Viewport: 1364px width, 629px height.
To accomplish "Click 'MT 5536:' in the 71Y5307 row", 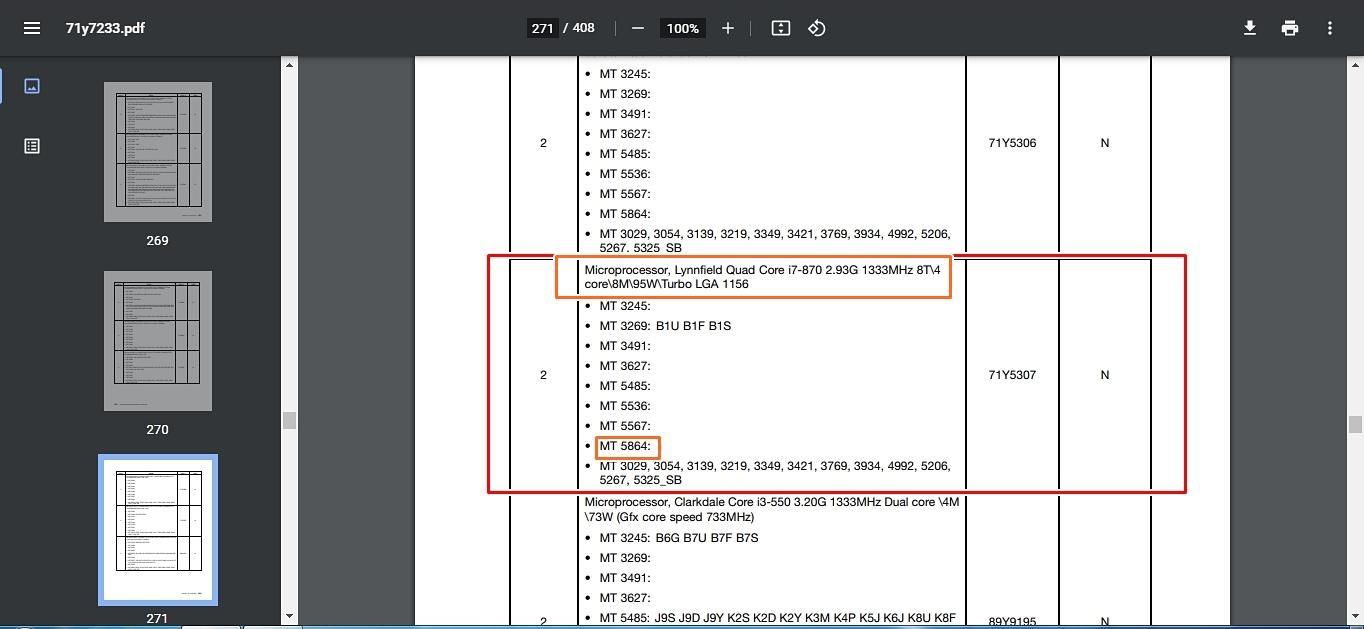I will pyautogui.click(x=625, y=406).
